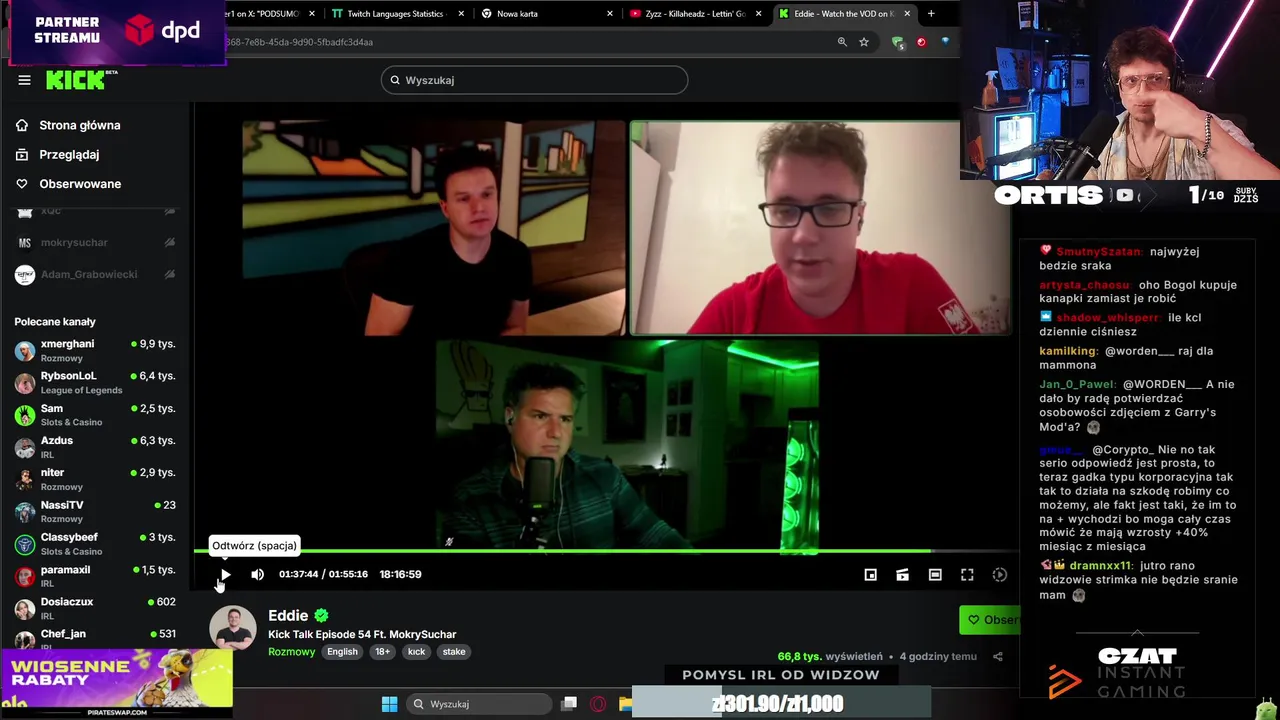This screenshot has height=720, width=1280.
Task: Select the kick tag
Action: tap(416, 652)
